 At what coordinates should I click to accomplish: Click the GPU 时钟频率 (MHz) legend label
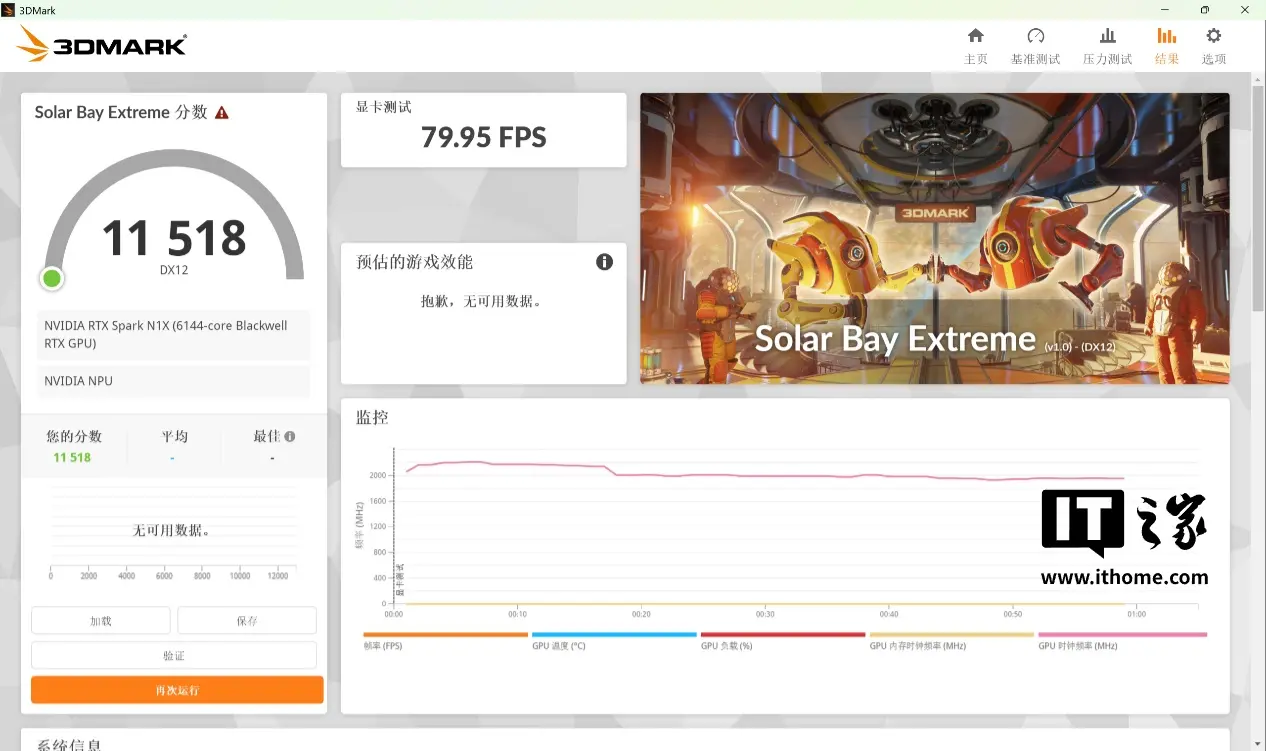(1078, 646)
